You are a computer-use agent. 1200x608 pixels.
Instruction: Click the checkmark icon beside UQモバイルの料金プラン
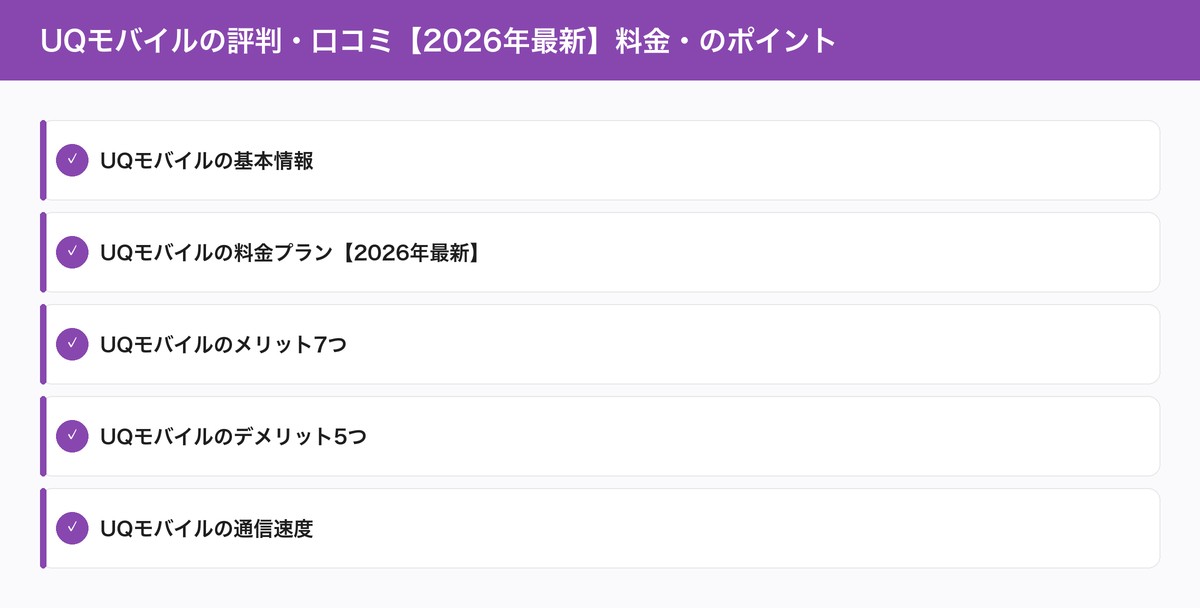(72, 252)
